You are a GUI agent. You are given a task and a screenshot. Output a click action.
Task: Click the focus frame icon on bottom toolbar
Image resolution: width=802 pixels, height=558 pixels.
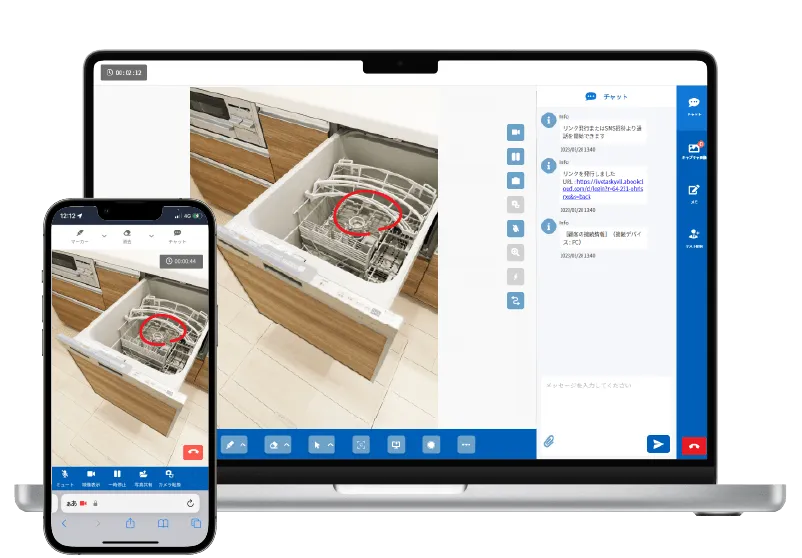361,444
